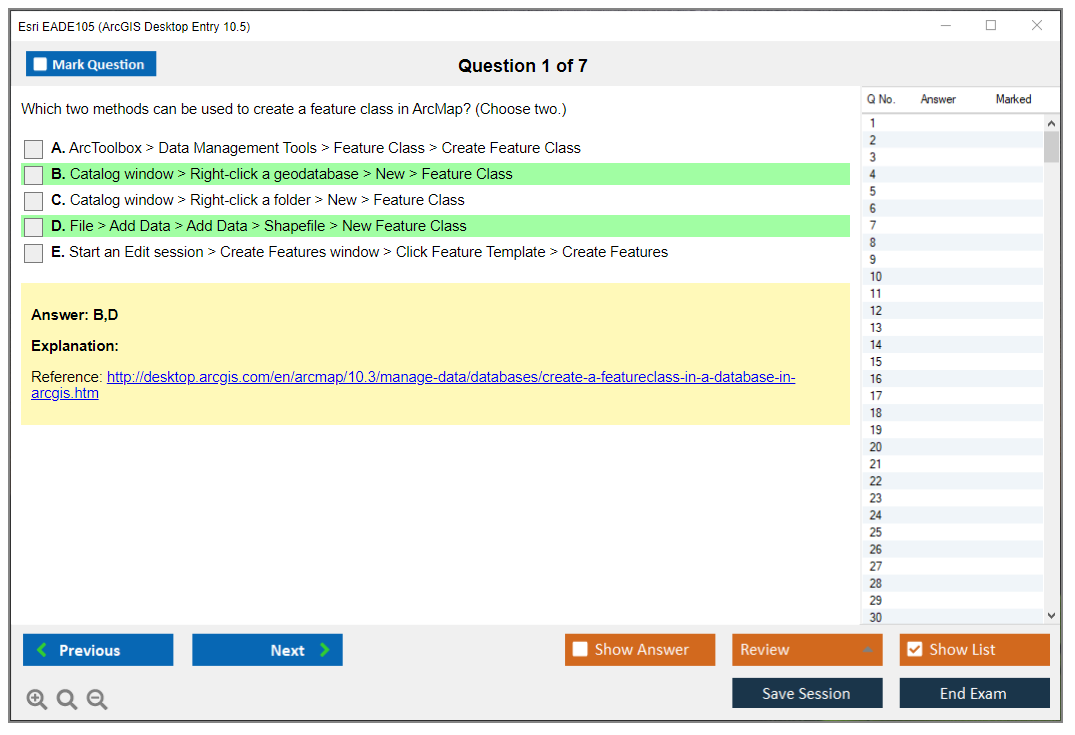Go to the Next question
The height and width of the screenshot is (735, 1075).
[x=267, y=650]
